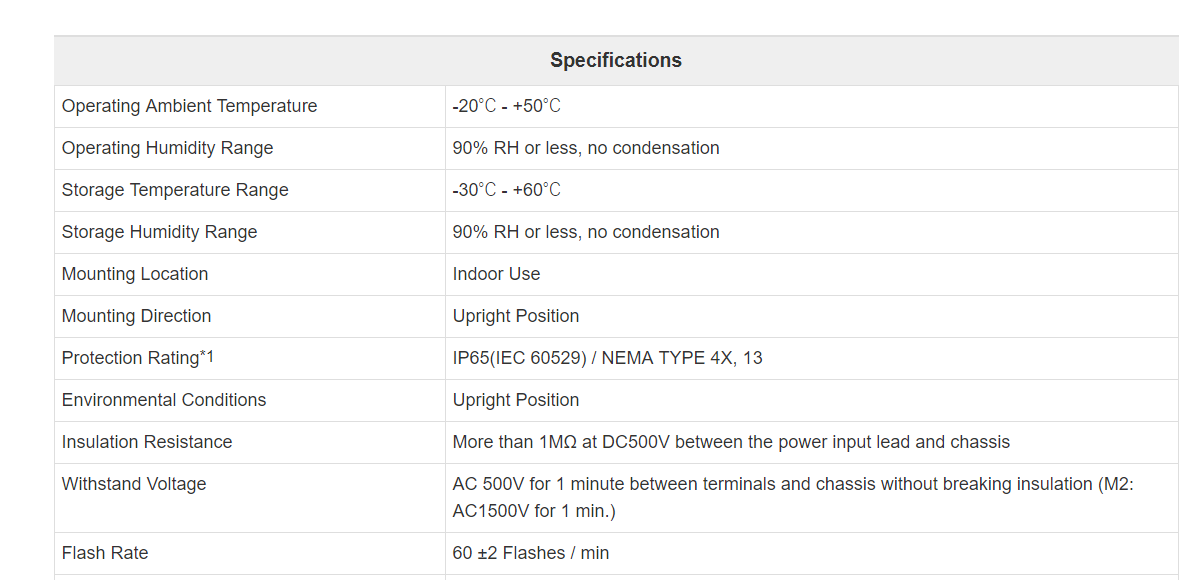
Task: Click the Flash Rate row label
Action: tap(105, 553)
